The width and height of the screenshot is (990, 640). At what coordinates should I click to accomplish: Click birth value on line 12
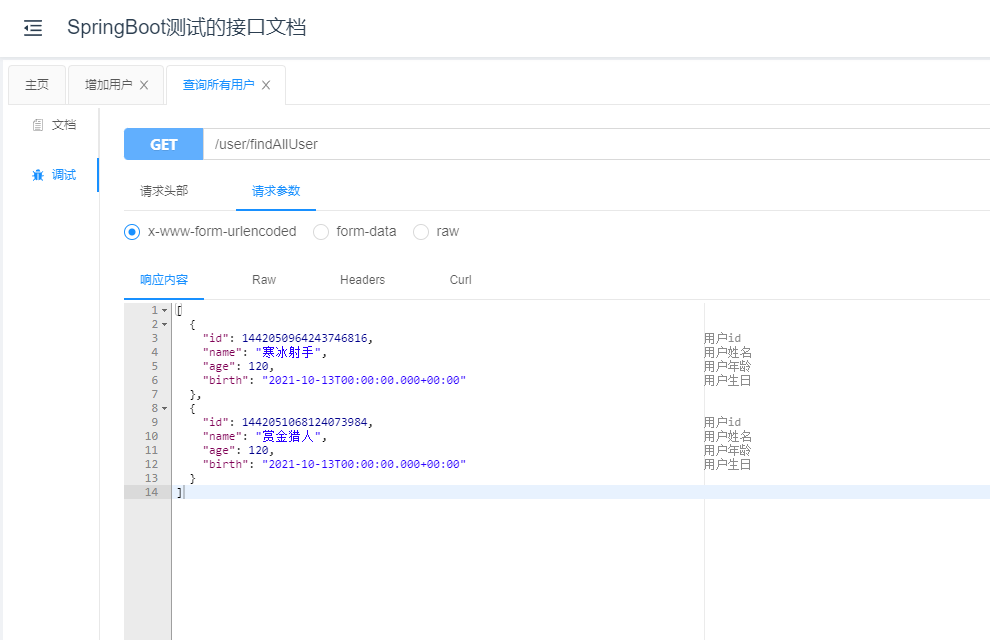(x=364, y=464)
